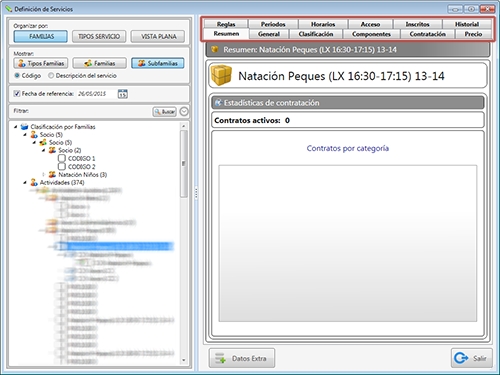Image resolution: width=500 pixels, height=375 pixels.
Task: Click the Definición de Servicios title icon
Action: [x=8, y=9]
